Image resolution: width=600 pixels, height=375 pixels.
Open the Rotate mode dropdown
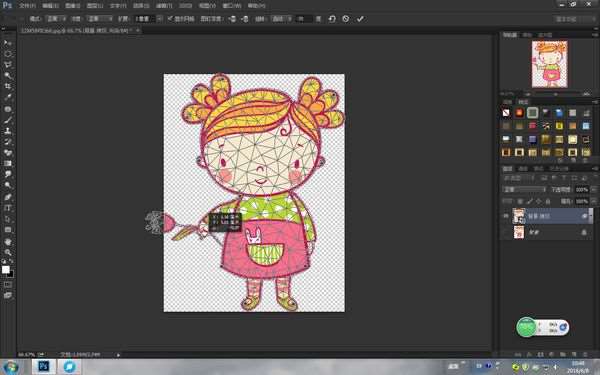pos(282,19)
